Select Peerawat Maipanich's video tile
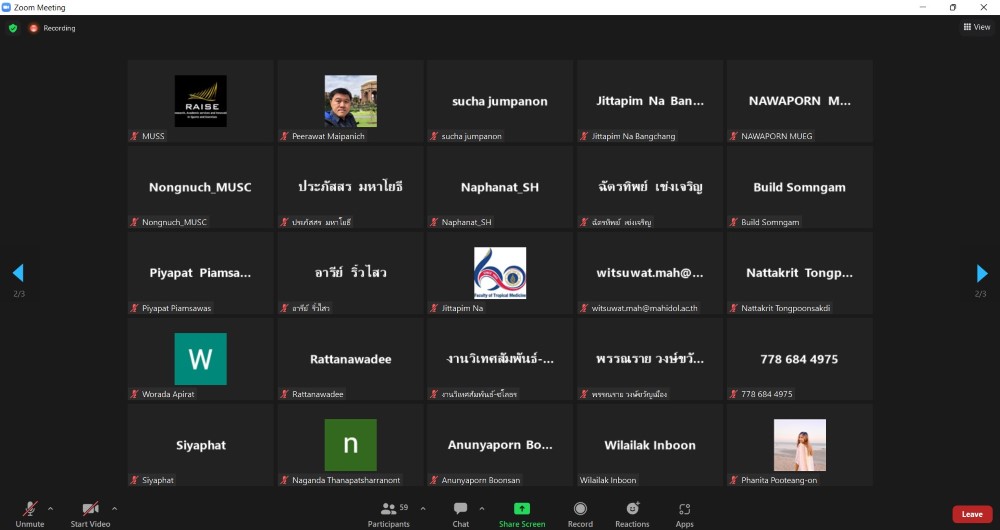Screen dimensions: 1000x530 tap(350, 101)
